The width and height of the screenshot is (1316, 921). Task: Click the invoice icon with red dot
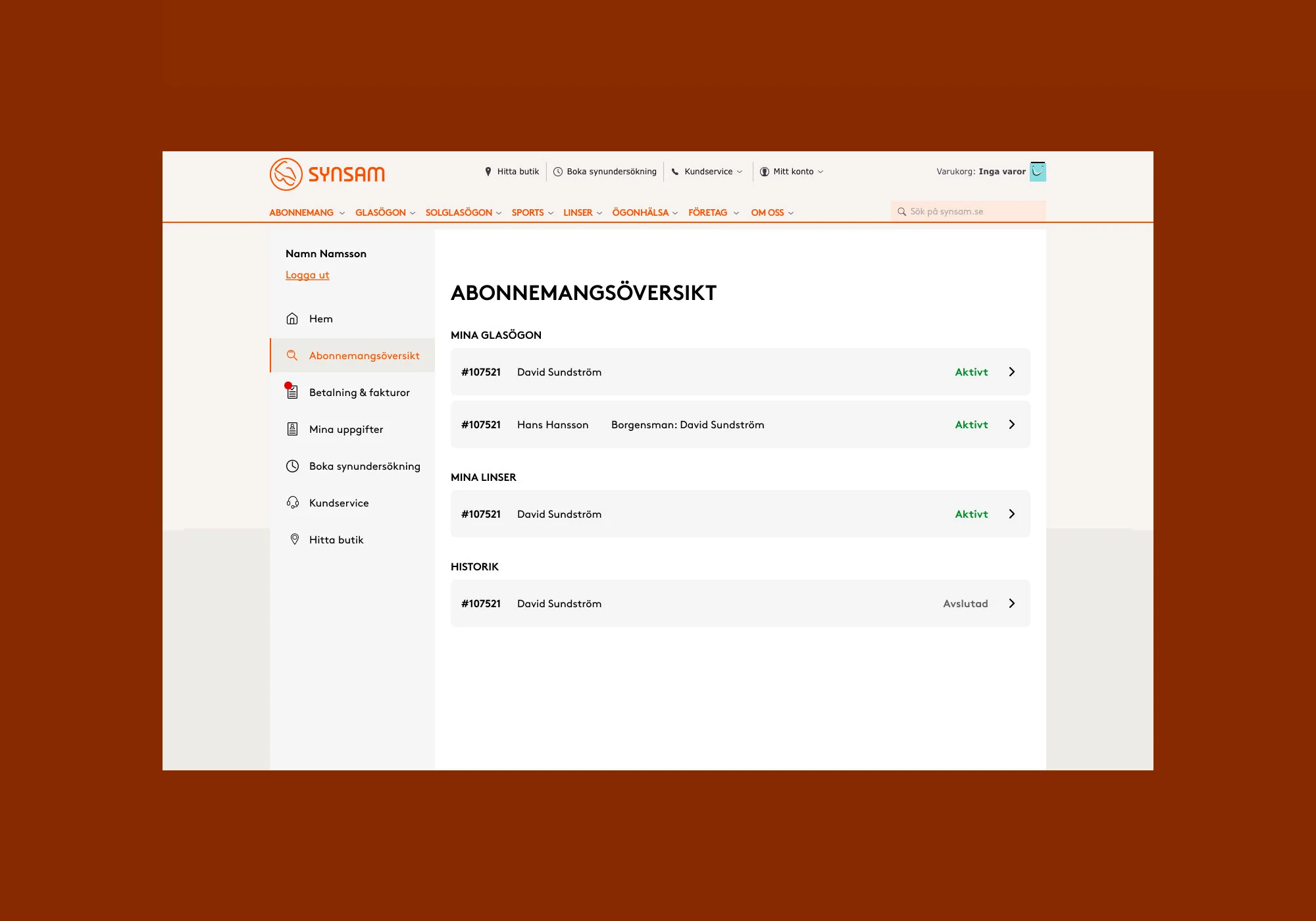292,392
